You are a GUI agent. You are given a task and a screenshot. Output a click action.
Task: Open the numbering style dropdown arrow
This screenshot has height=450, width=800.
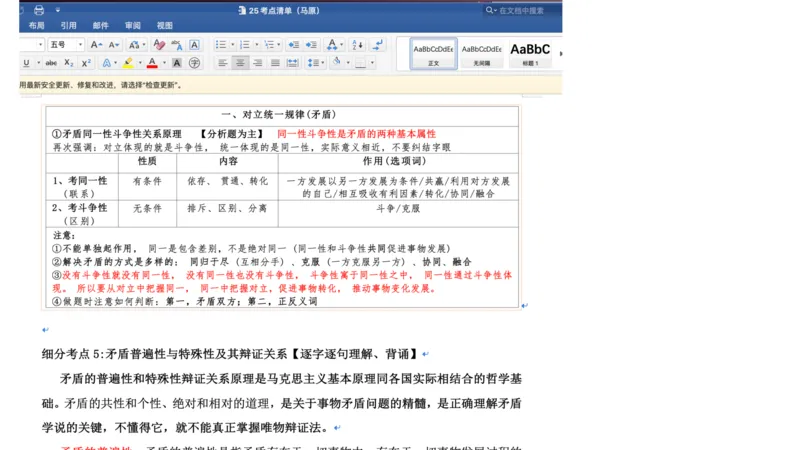coord(257,45)
